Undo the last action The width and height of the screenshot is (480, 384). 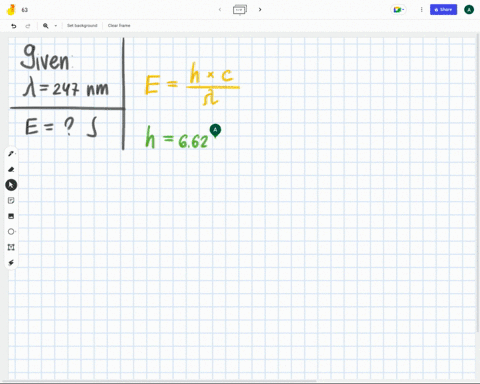point(14,26)
